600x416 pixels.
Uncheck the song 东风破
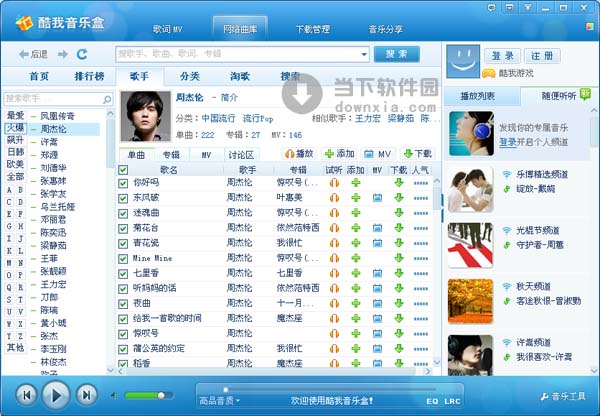coord(123,198)
